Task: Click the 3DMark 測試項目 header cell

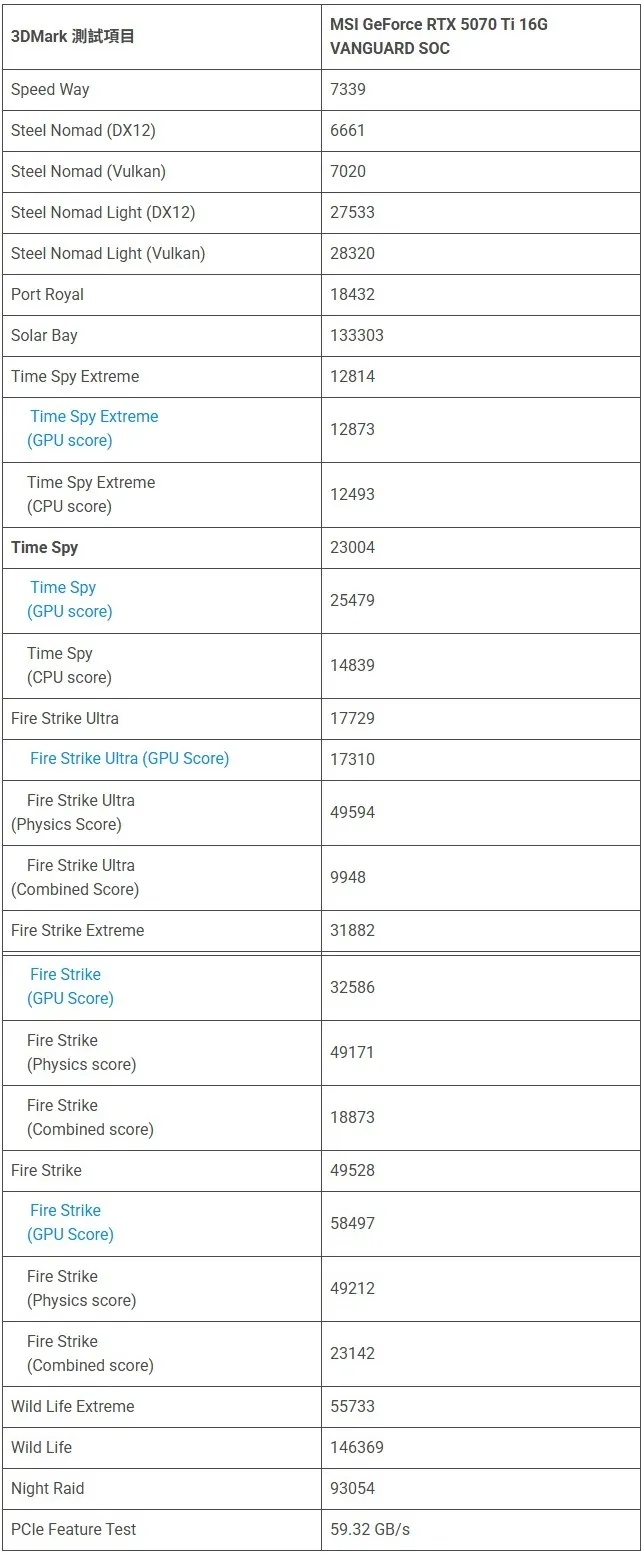Action: pyautogui.click(x=73, y=37)
